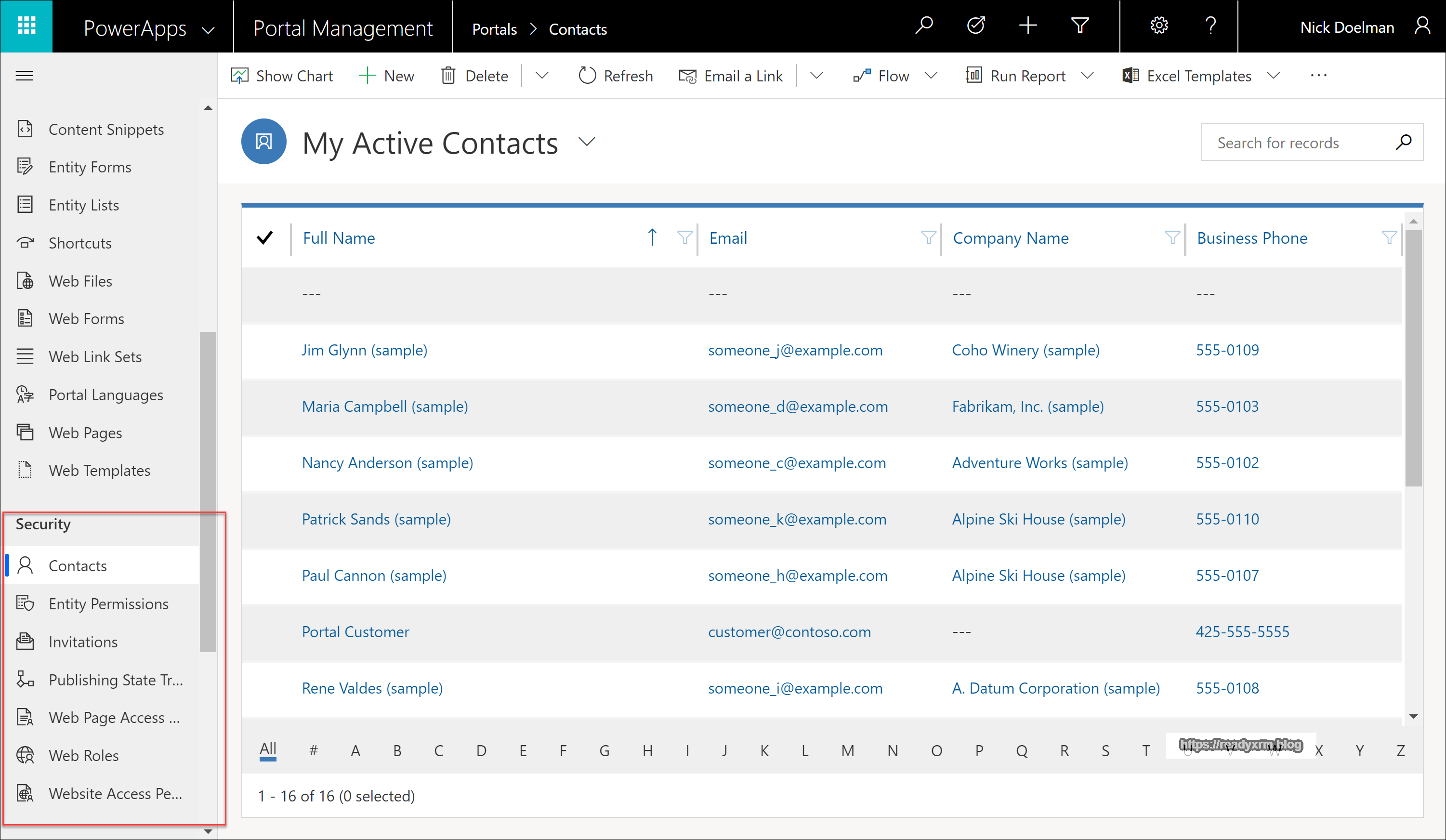
Task: Click the Refresh command button
Action: (x=615, y=76)
